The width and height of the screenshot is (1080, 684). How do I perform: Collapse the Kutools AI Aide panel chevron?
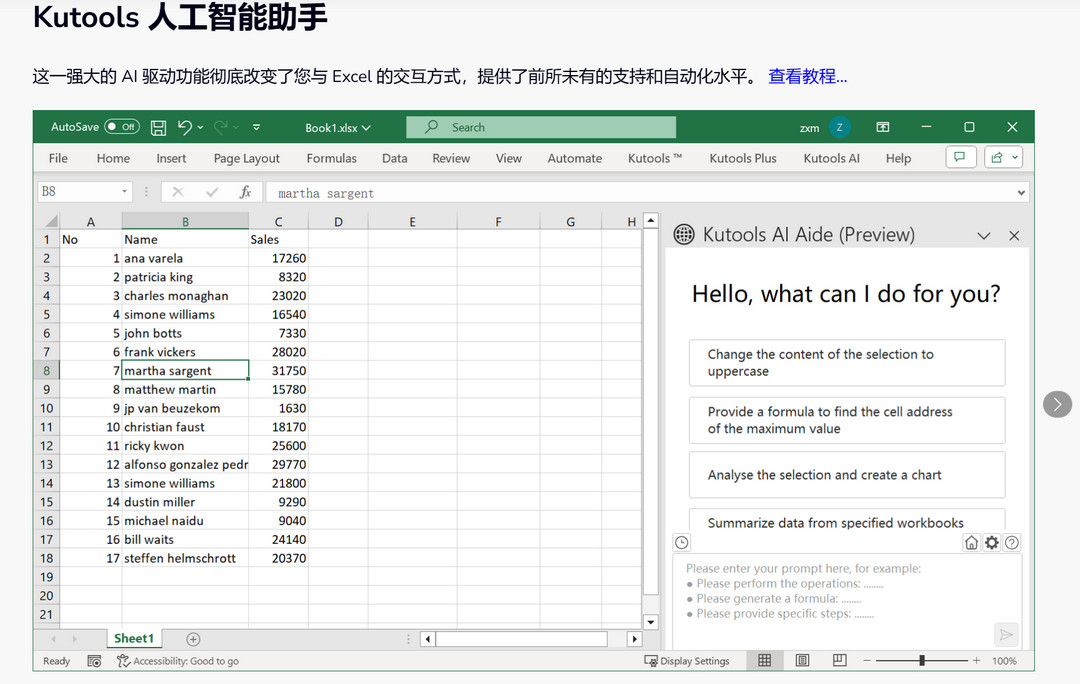984,235
